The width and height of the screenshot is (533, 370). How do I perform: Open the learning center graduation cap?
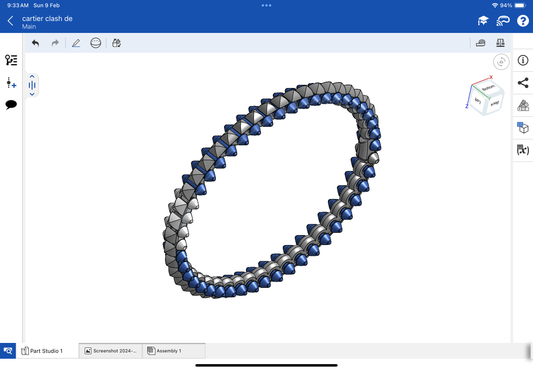point(483,21)
